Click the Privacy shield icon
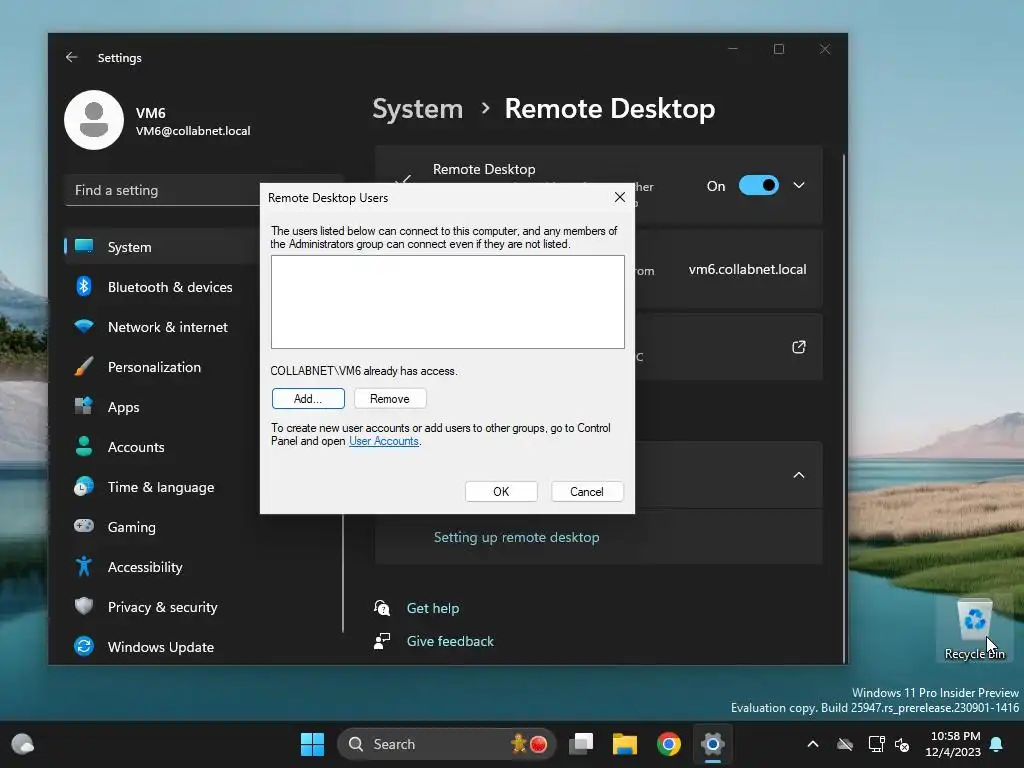Screen dimensions: 1024x768 pyautogui.click(x=84, y=606)
